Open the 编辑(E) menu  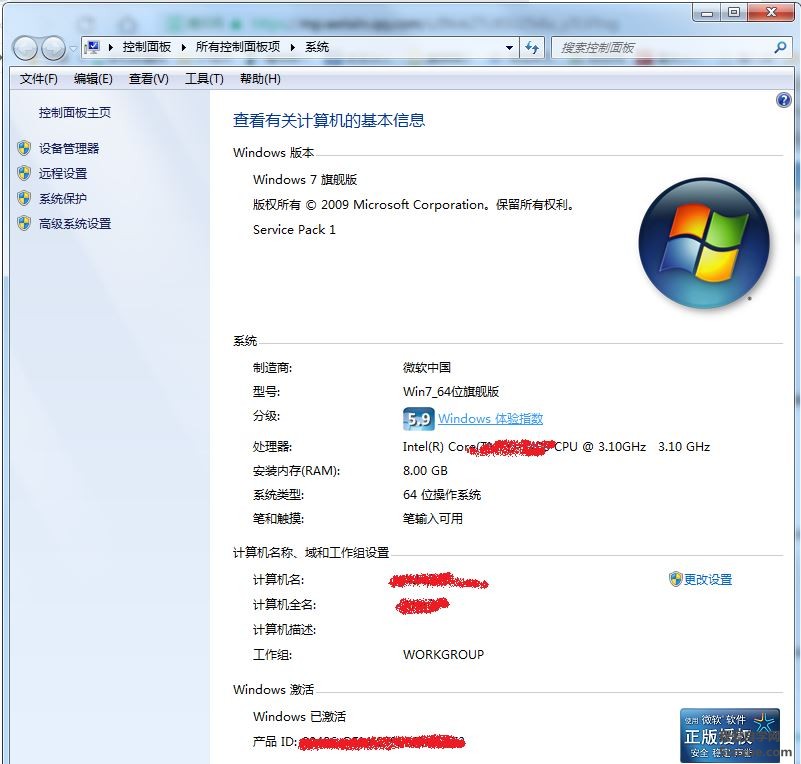pos(93,79)
